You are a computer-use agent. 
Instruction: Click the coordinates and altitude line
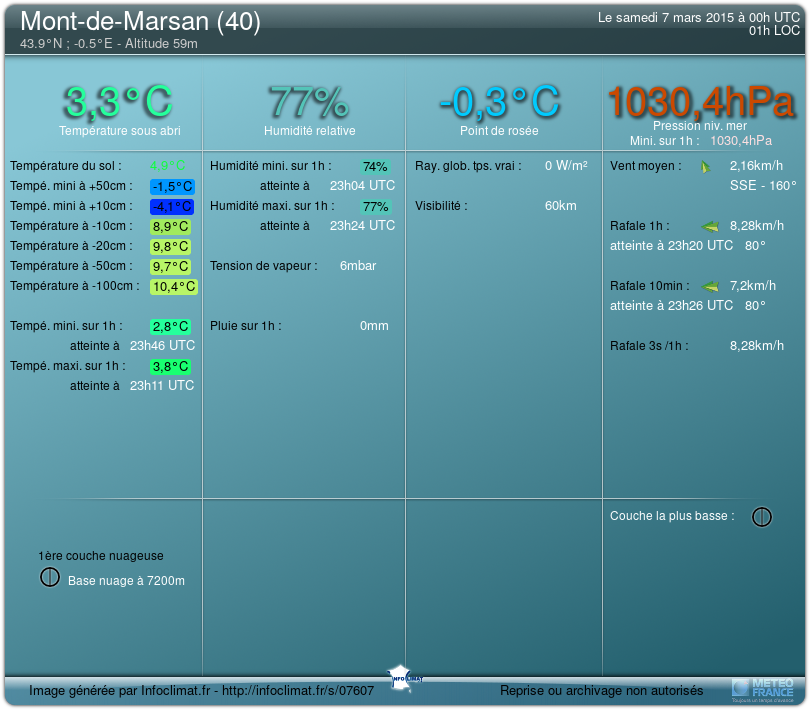pyautogui.click(x=108, y=44)
